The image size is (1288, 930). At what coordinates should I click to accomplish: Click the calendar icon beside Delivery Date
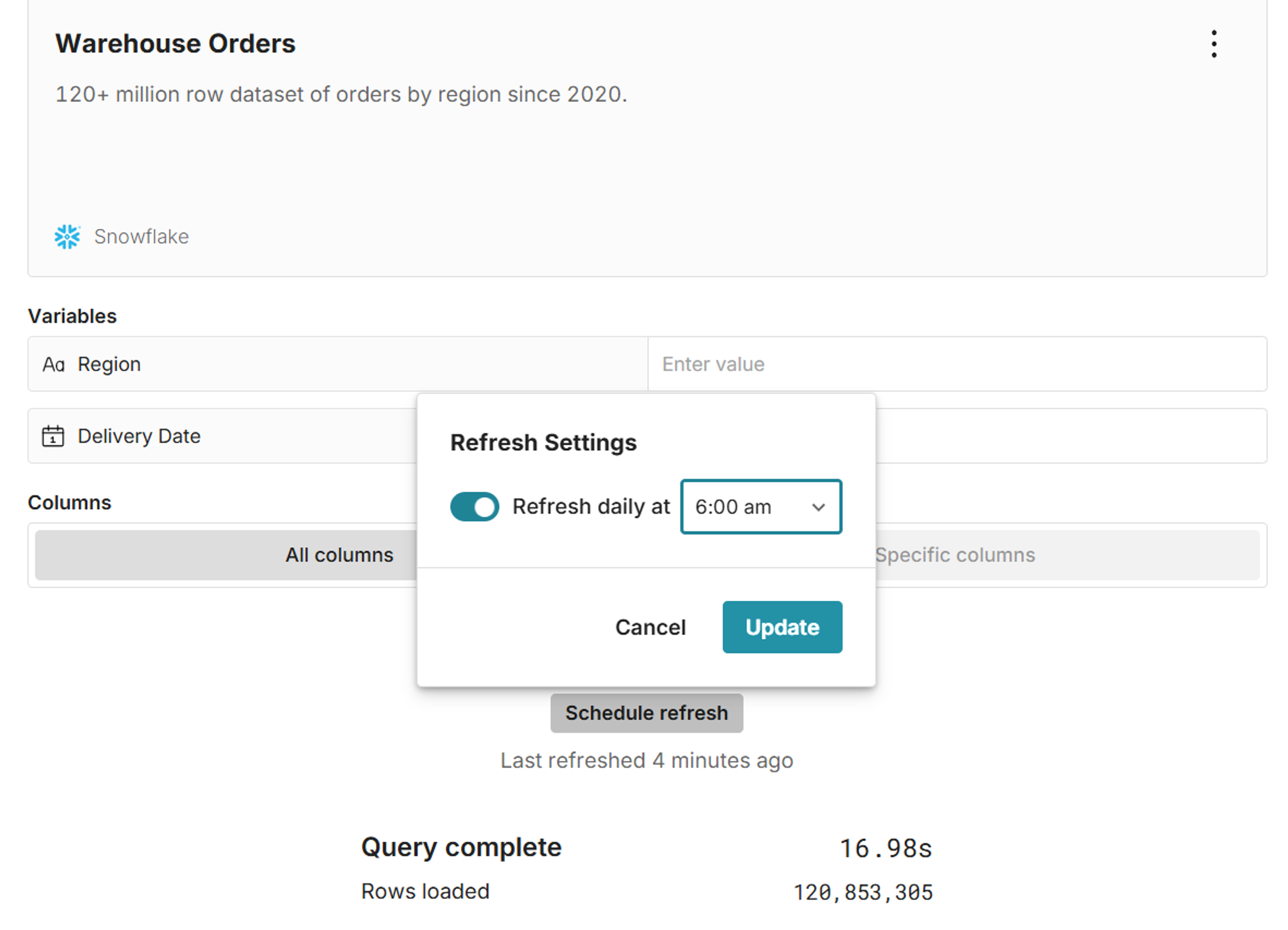(x=53, y=436)
